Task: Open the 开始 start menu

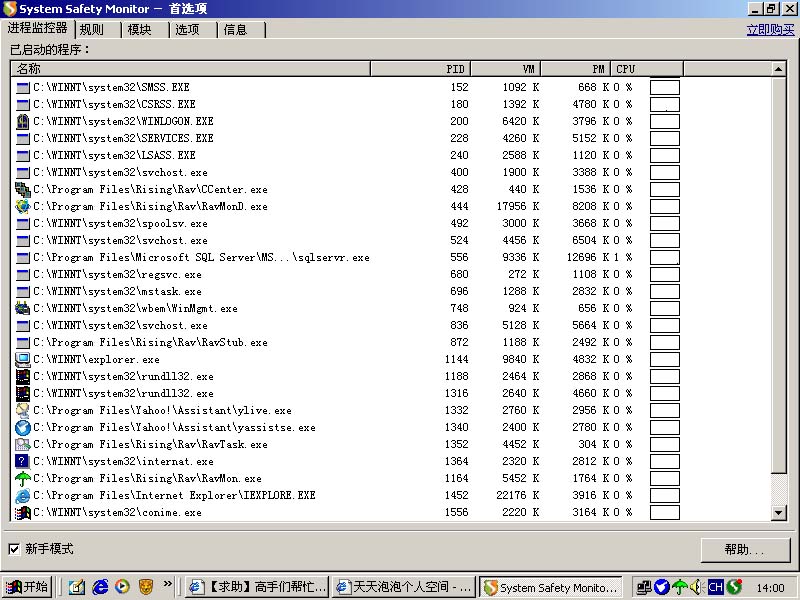Action: click(x=27, y=587)
